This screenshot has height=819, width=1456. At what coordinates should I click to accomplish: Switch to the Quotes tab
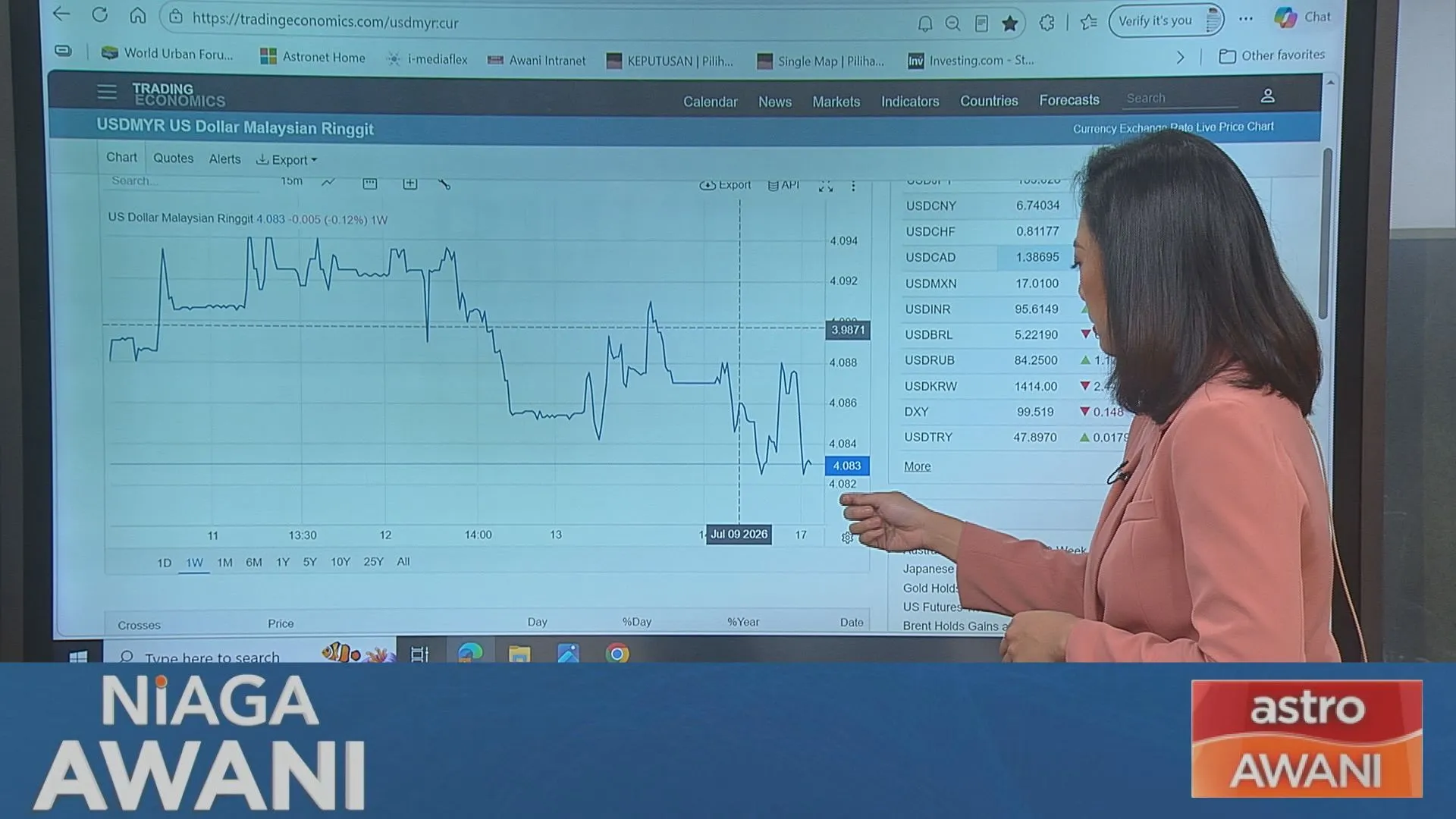point(174,158)
